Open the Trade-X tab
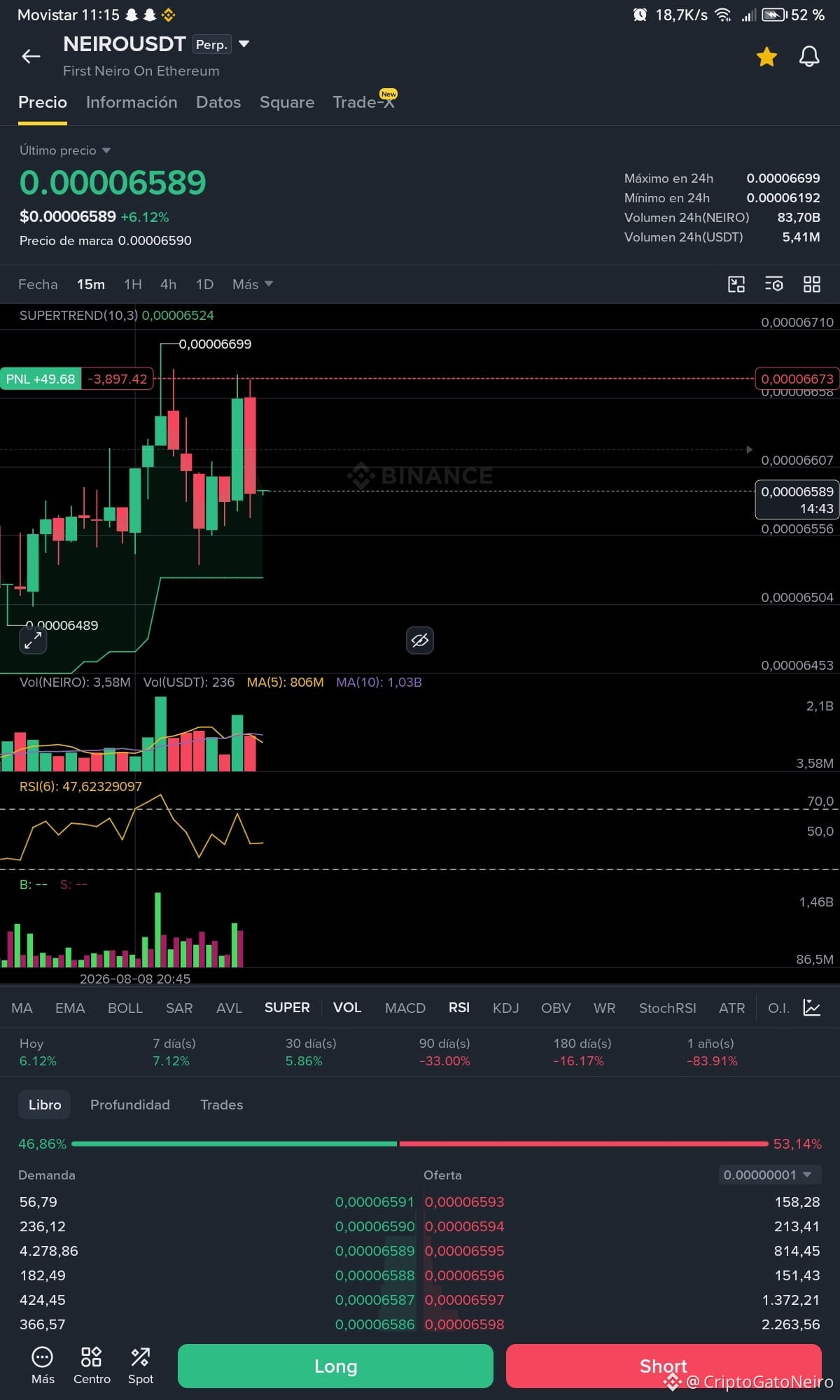Screen dimensions: 840x1400 (x=364, y=102)
